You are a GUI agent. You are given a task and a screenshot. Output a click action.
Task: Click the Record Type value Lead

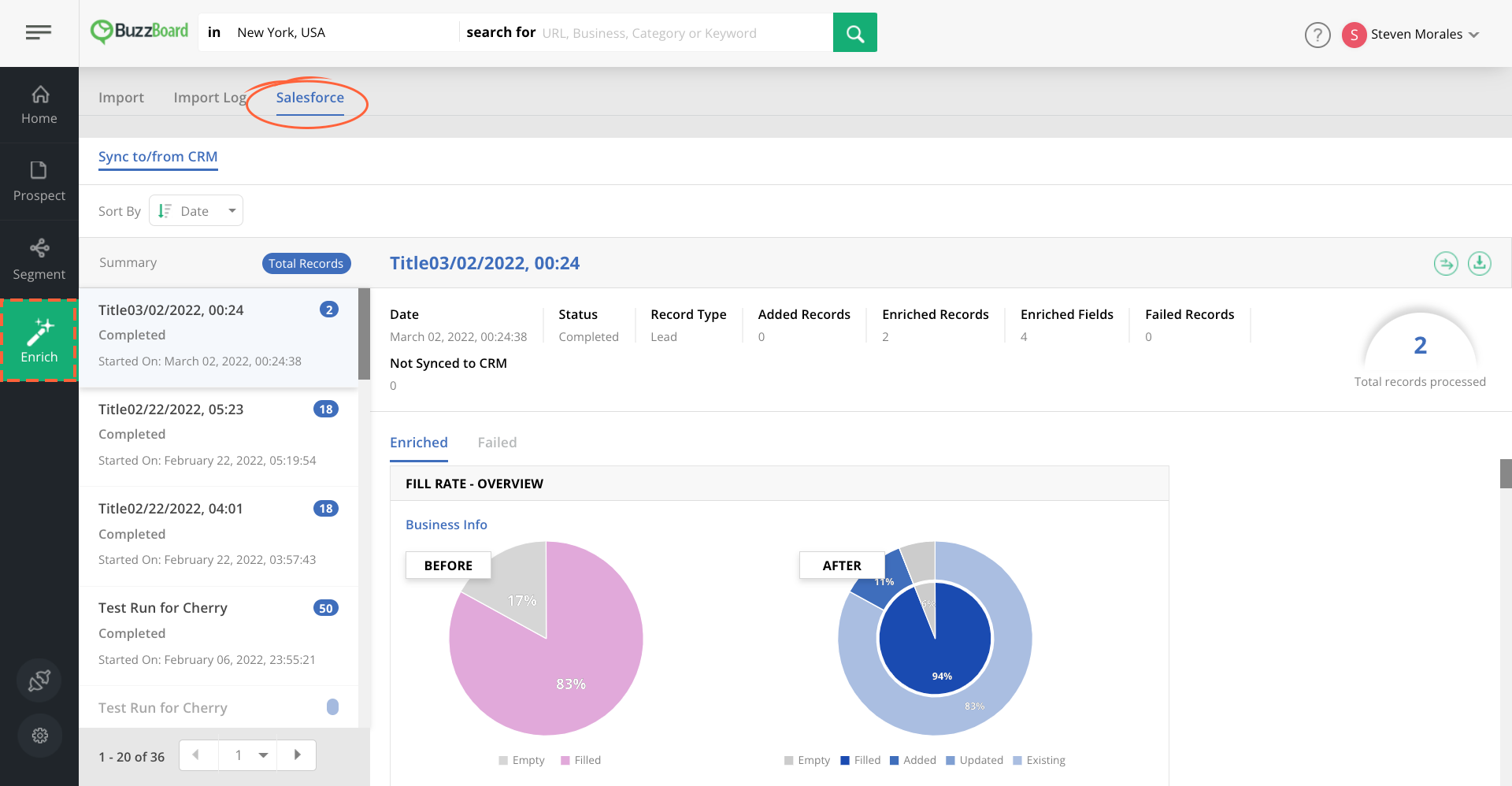(664, 337)
